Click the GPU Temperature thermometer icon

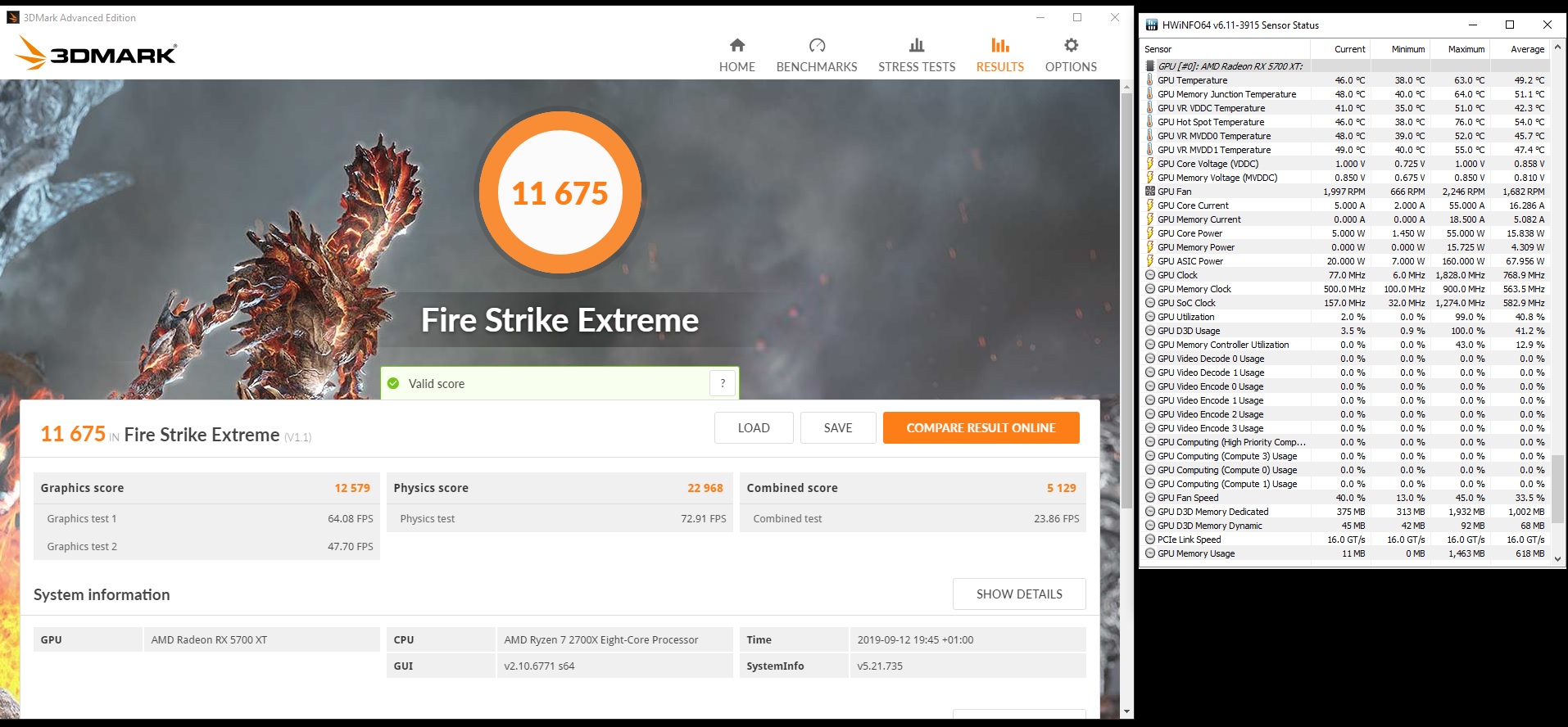[x=1149, y=80]
